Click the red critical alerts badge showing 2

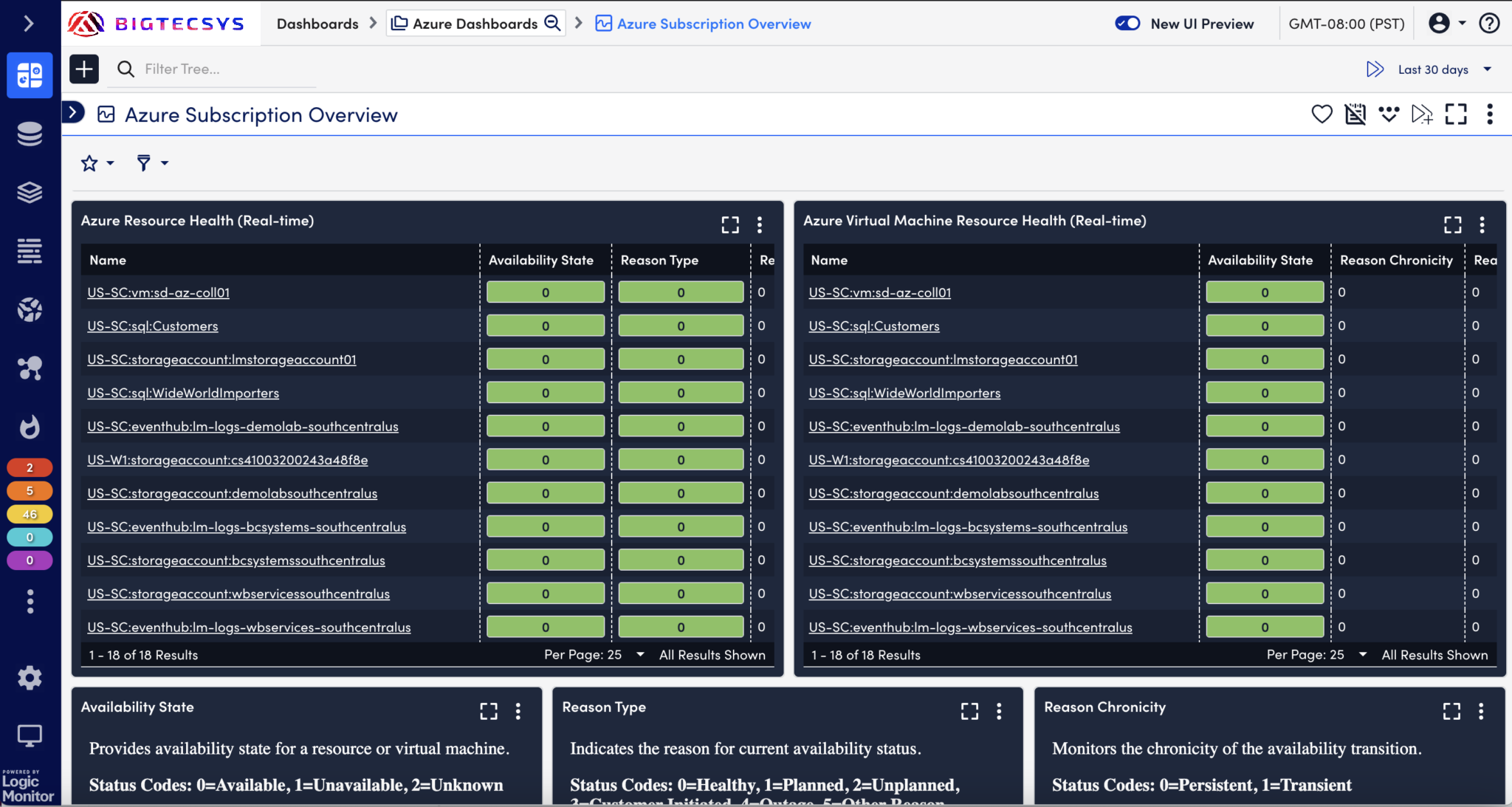click(x=30, y=467)
